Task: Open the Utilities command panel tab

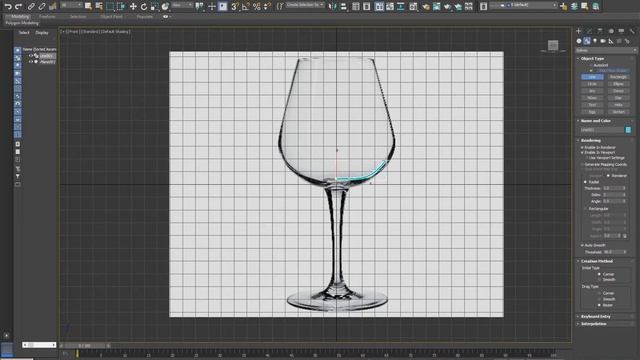Action: click(632, 31)
